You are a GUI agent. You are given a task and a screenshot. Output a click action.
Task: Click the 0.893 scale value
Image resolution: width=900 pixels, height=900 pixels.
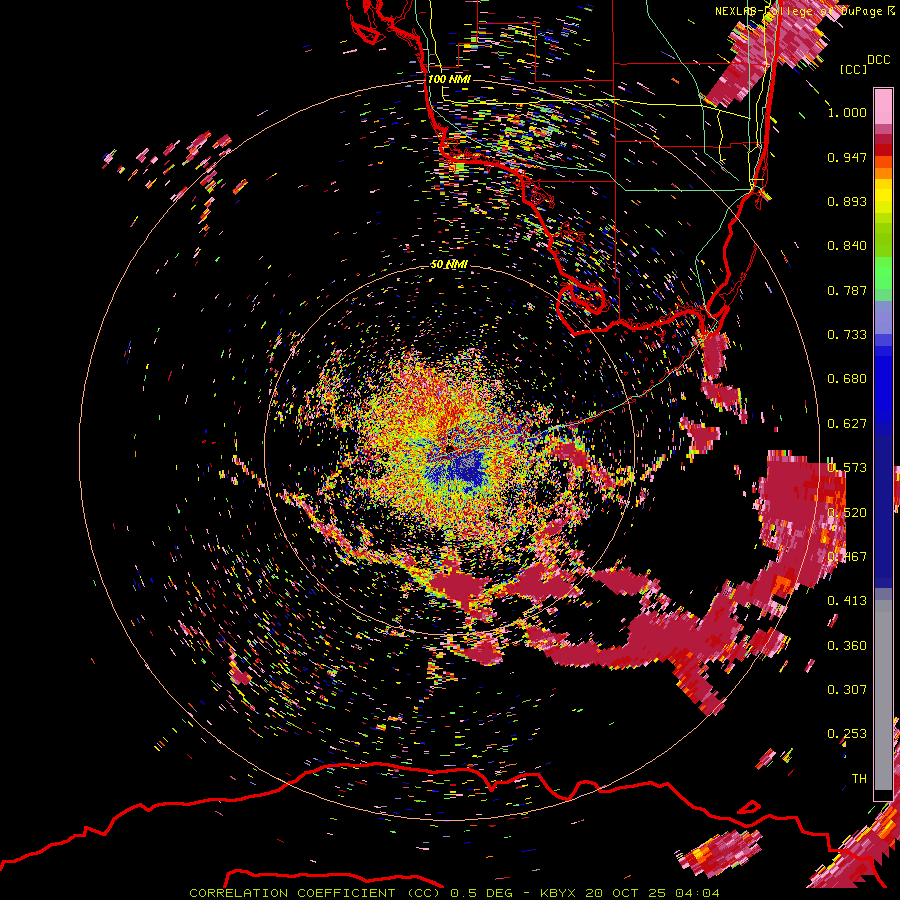pos(847,201)
